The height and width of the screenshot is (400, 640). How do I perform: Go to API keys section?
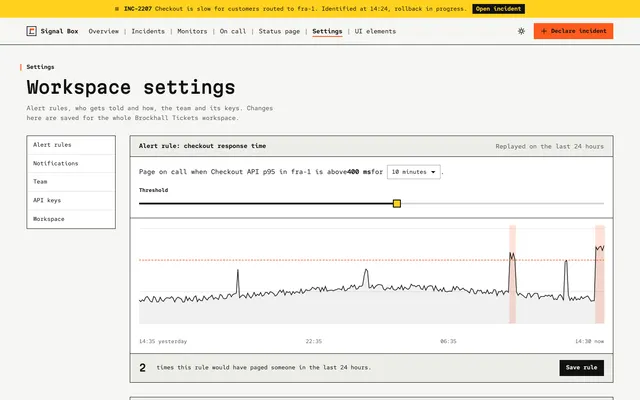[x=71, y=200]
